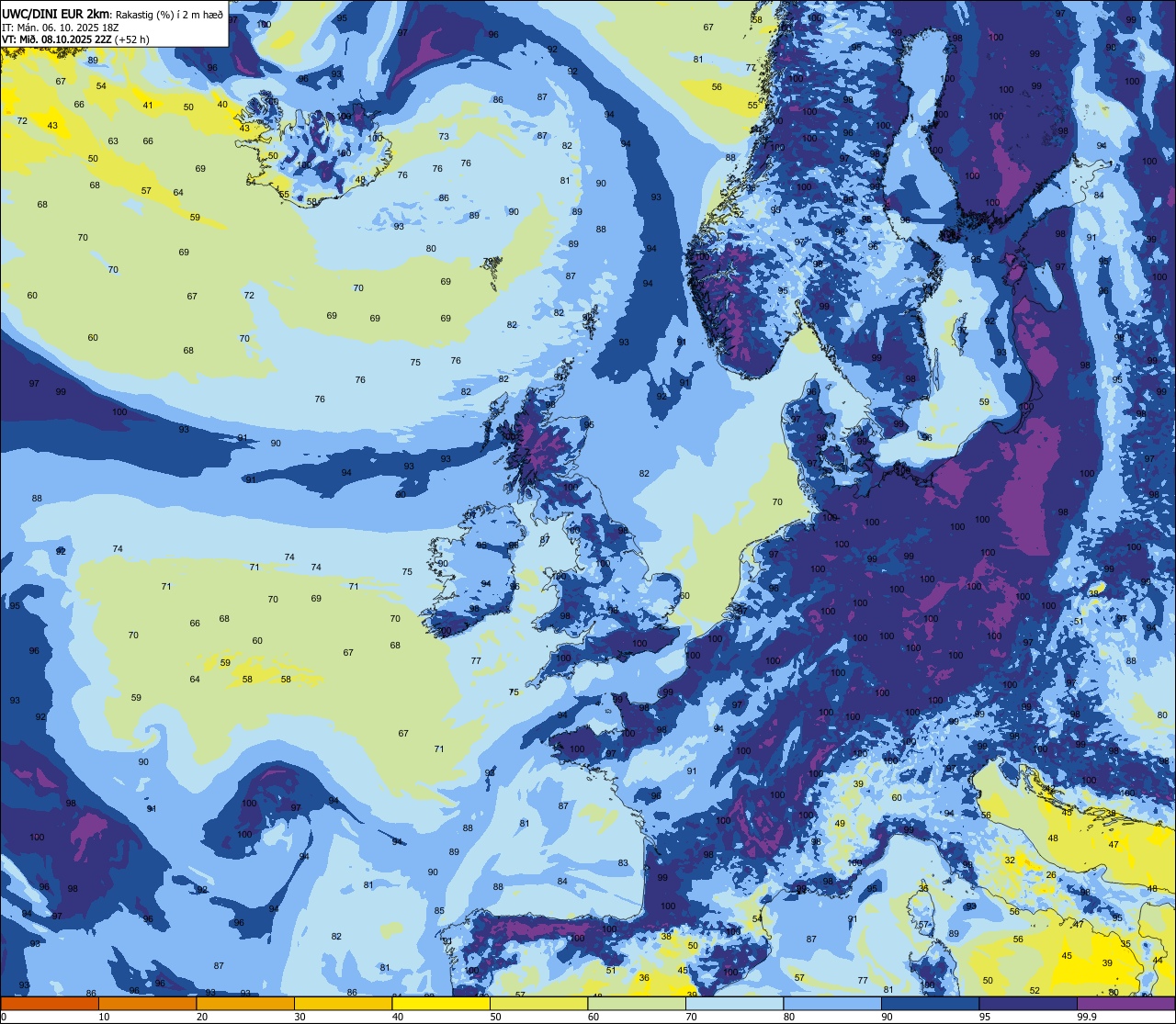Viewport: 1176px width, 1024px height.
Task: Select the light blue 70–80 legend swatch
Action: (x=734, y=1003)
